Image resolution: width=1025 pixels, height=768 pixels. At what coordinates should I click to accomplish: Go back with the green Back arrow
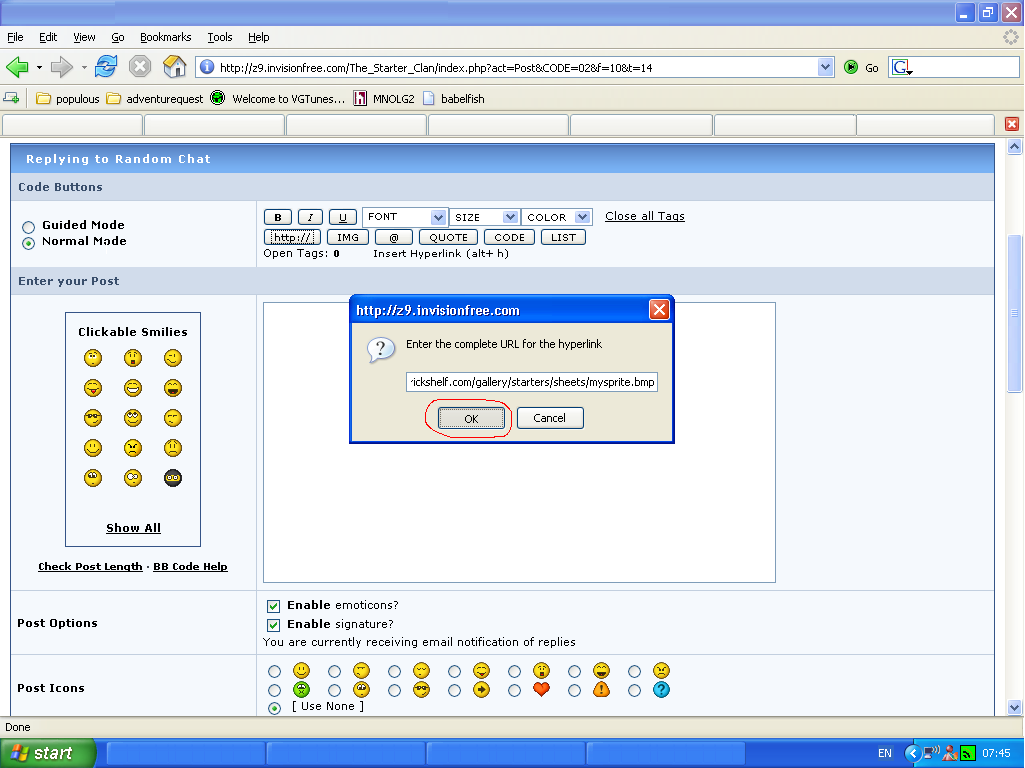click(x=17, y=67)
